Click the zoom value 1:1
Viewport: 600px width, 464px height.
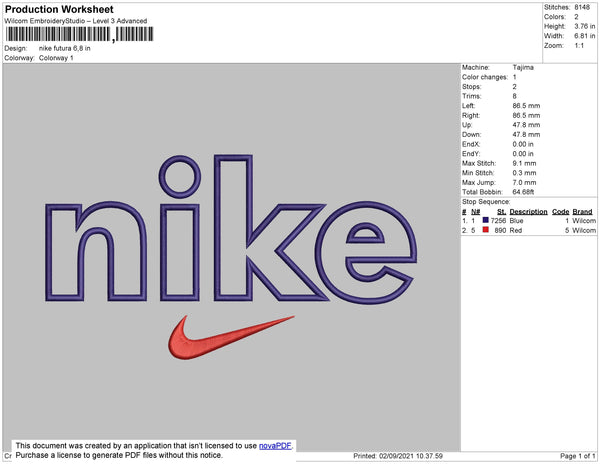click(579, 46)
